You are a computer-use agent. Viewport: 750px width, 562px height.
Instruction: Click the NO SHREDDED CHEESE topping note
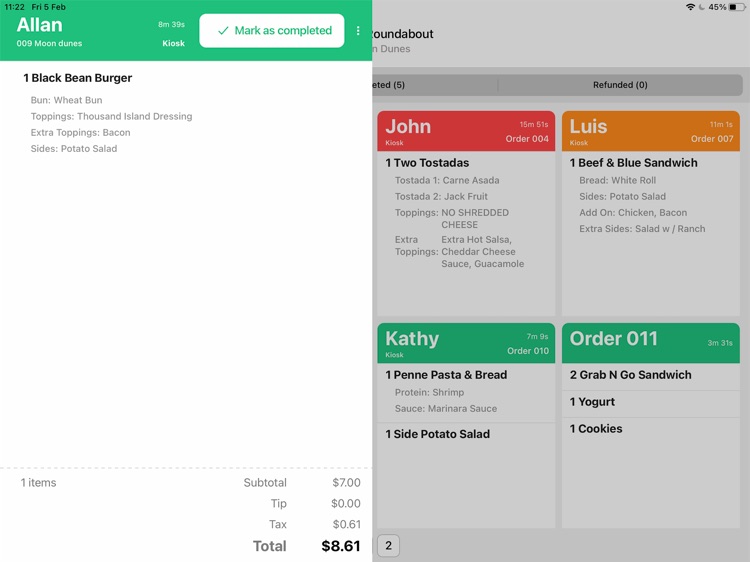coord(475,219)
